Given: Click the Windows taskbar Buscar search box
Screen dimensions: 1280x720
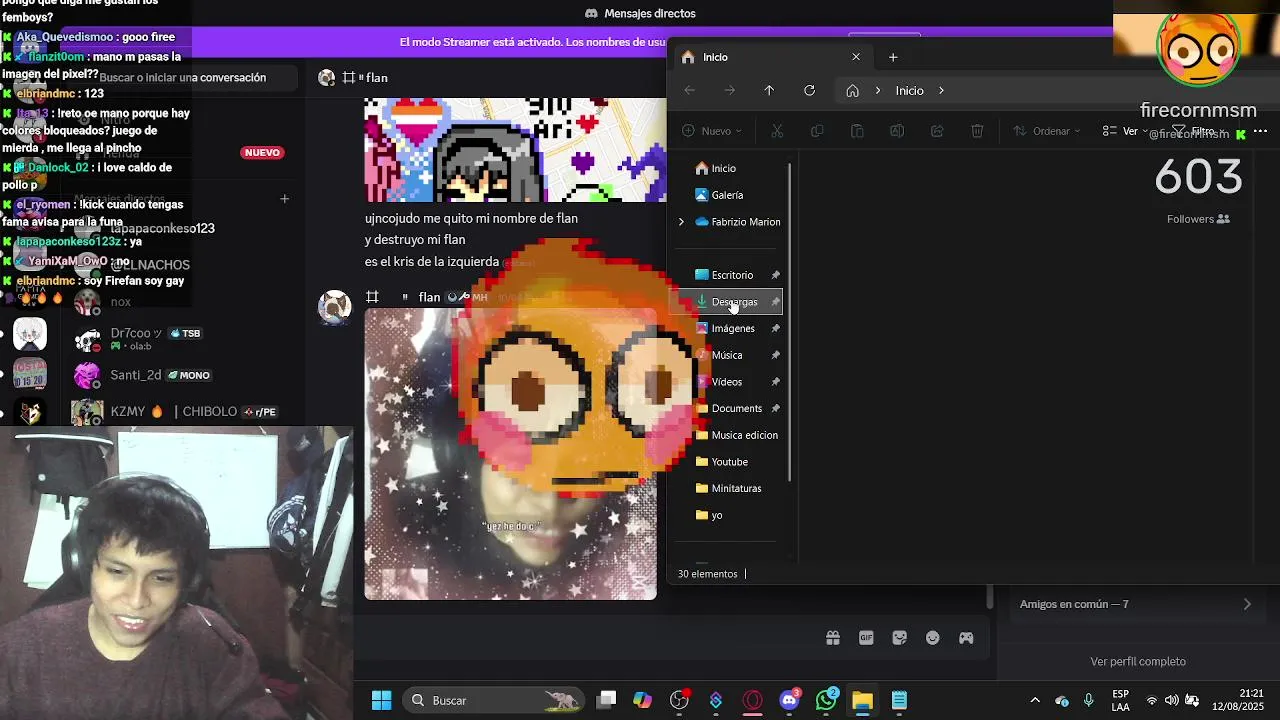Looking at the screenshot, I should pos(495,700).
